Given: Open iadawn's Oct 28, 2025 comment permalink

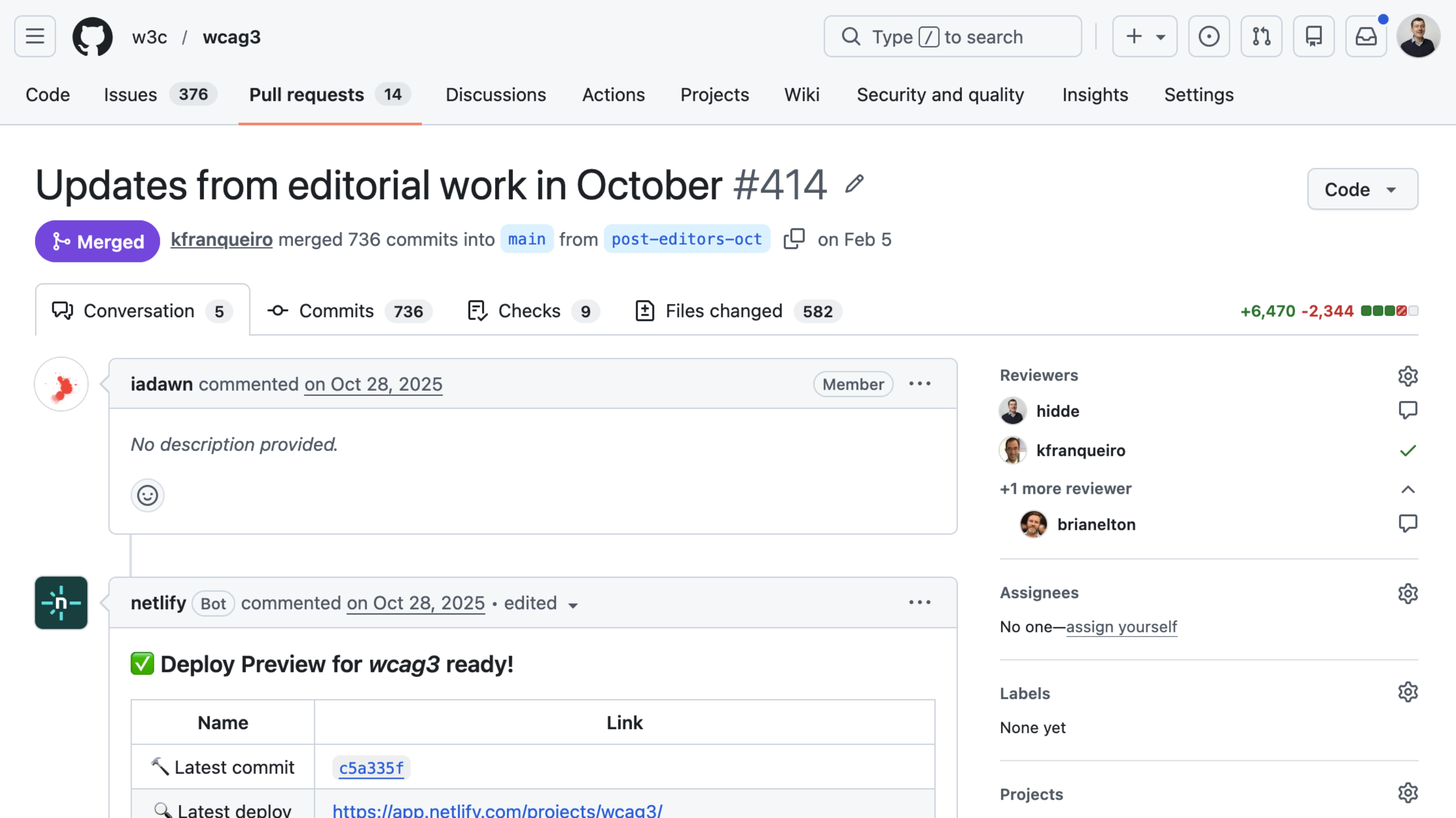Looking at the screenshot, I should [373, 384].
